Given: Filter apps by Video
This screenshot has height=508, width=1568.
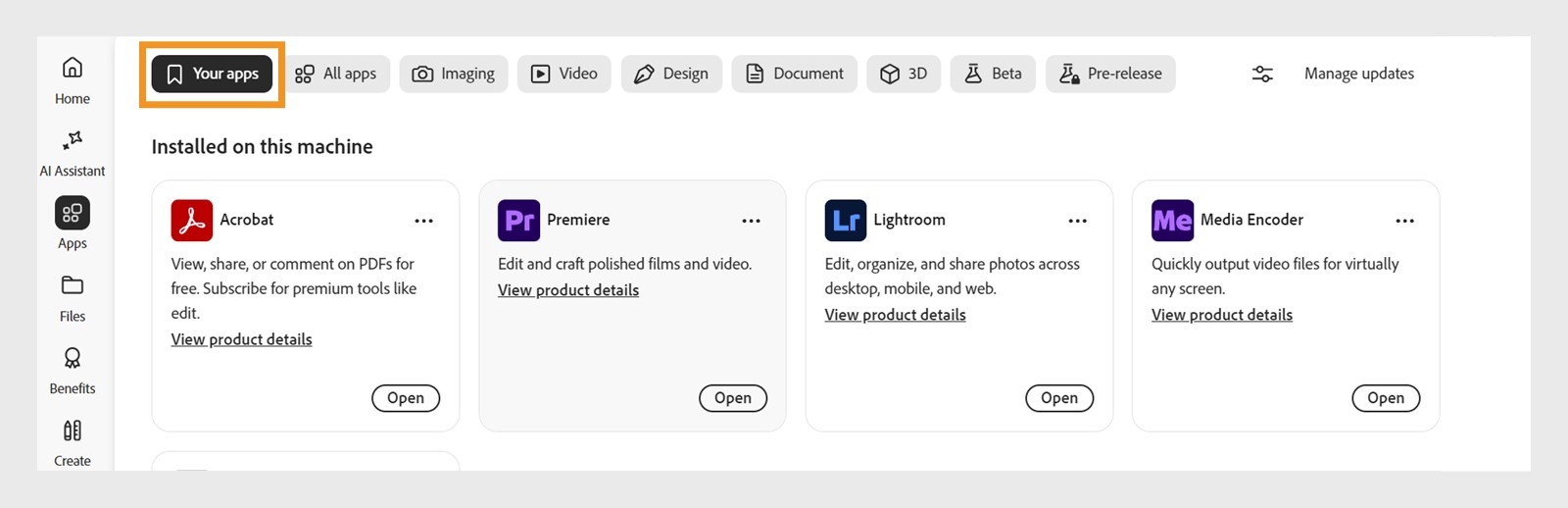Looking at the screenshot, I should coord(564,74).
